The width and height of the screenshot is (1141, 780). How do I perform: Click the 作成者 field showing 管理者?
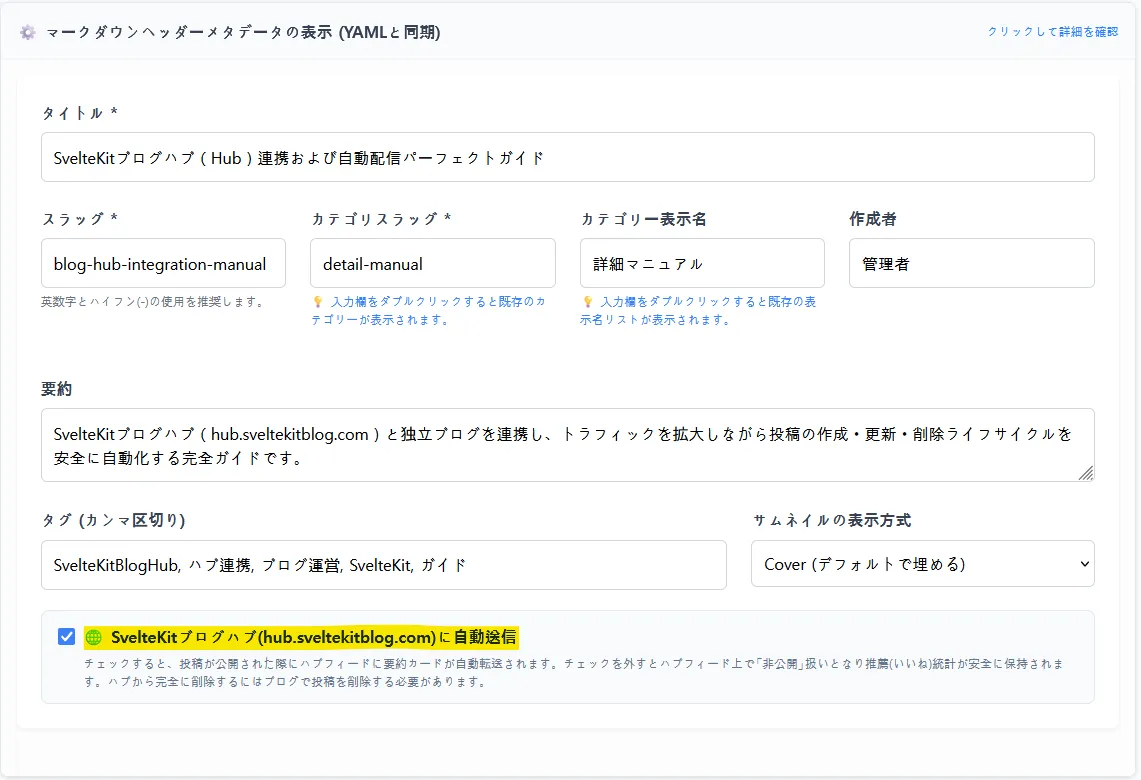coord(971,263)
